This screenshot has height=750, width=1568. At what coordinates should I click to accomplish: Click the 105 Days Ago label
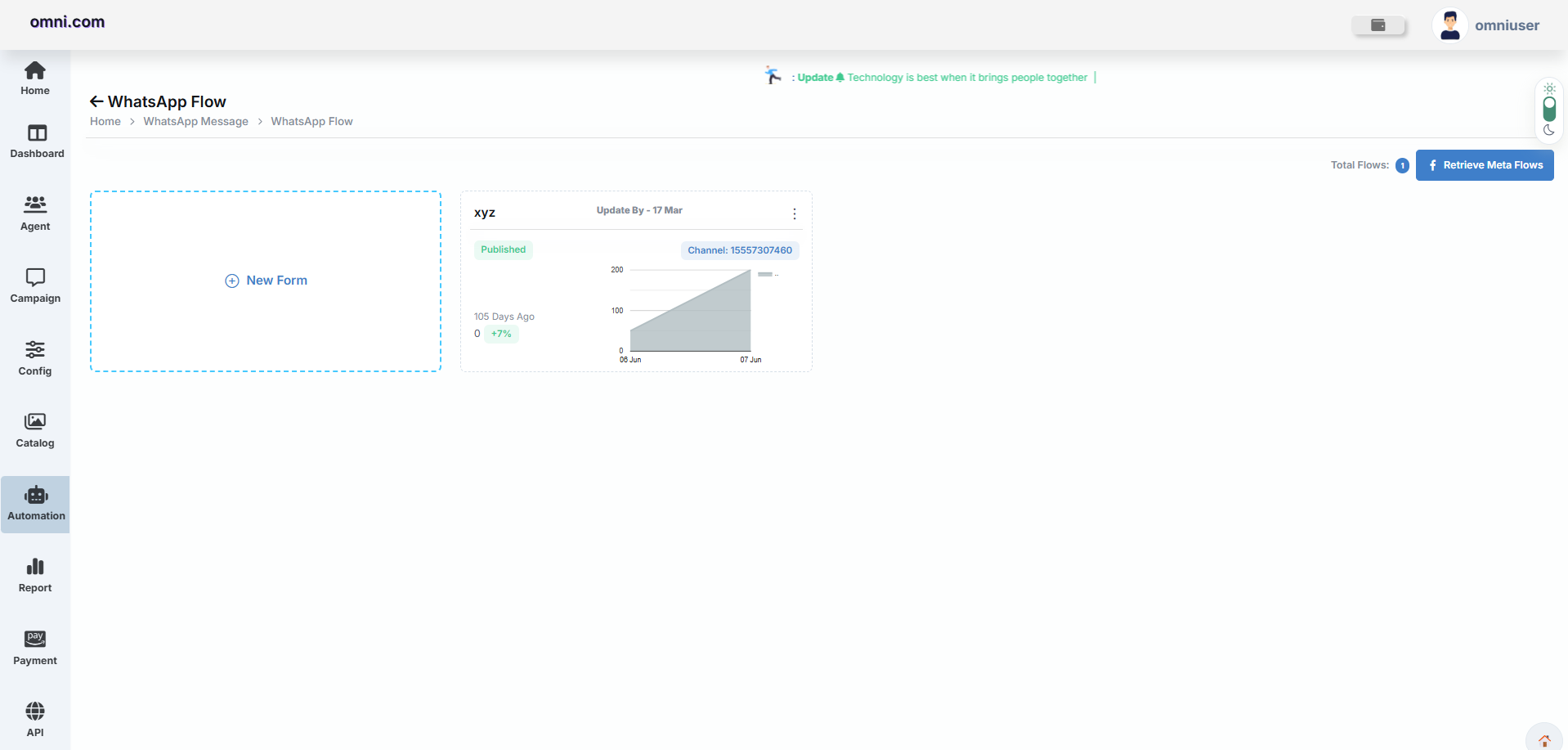[504, 317]
